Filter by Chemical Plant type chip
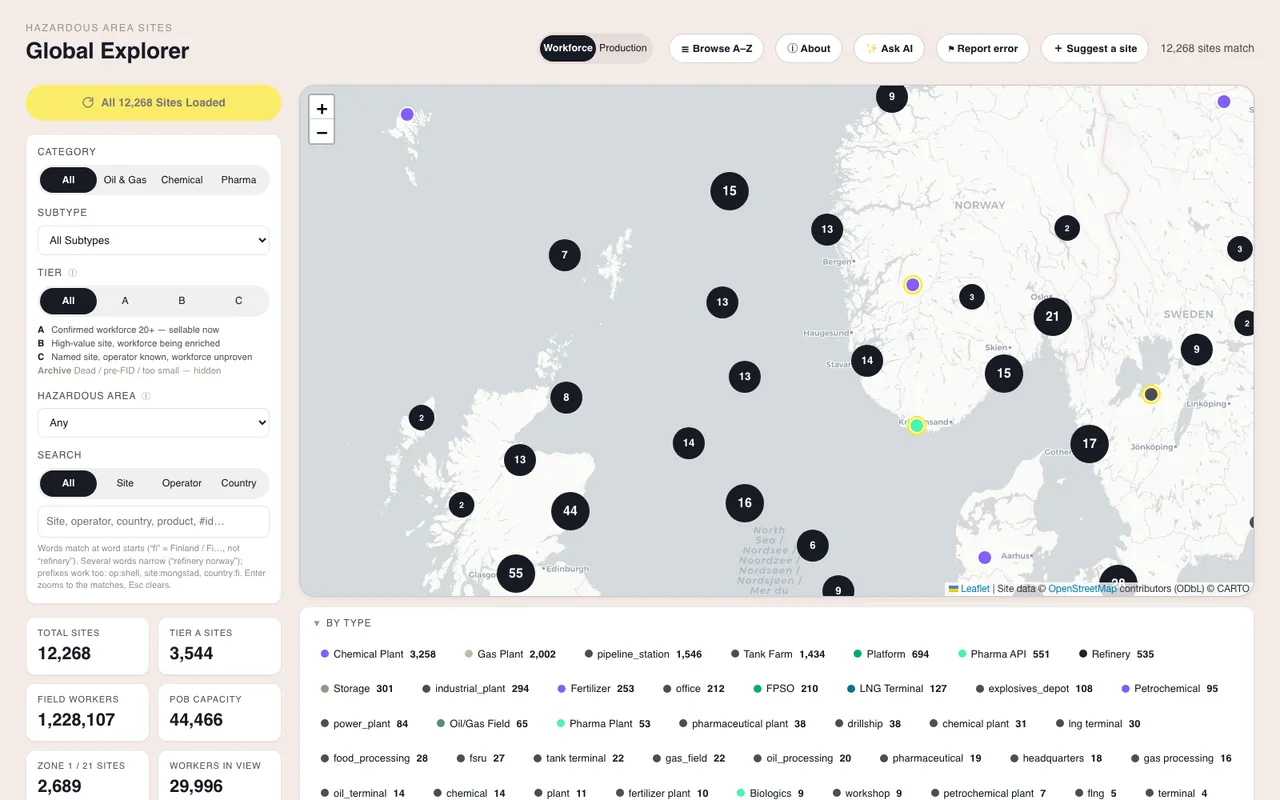 (378, 654)
